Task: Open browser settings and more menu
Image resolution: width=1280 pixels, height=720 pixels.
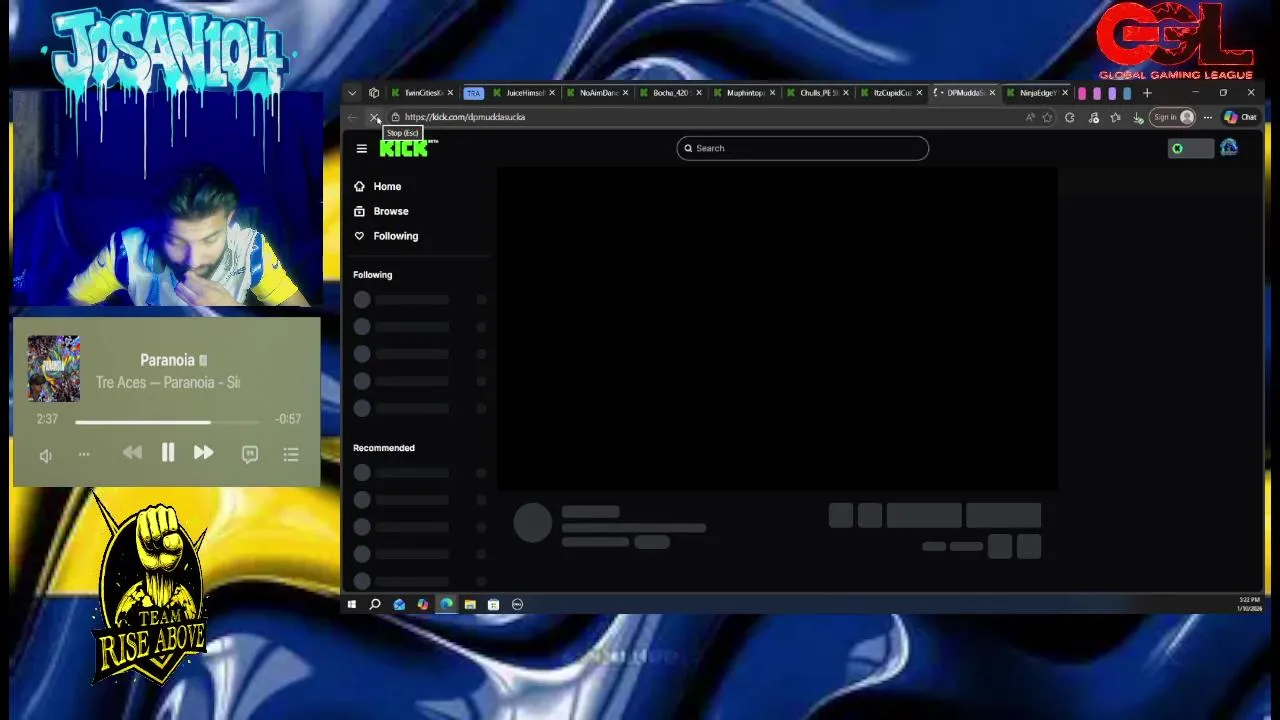Action: [x=1208, y=117]
